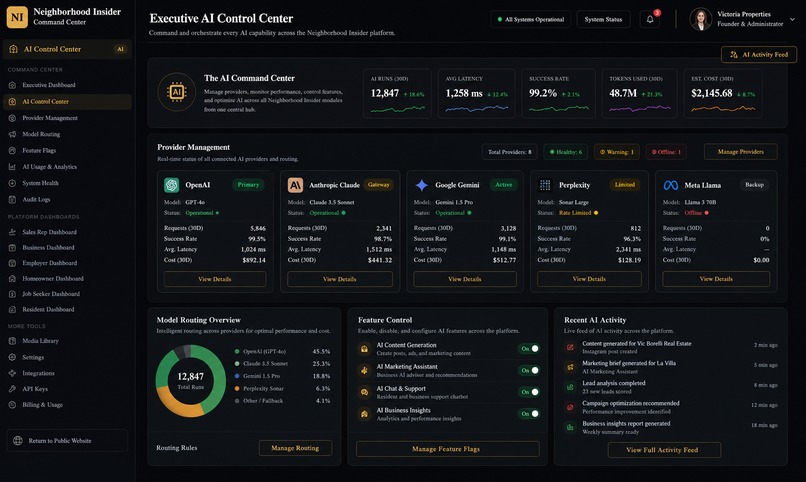Click the Feature Flags sidebar icon
This screenshot has height=482, width=806.
[x=12, y=151]
